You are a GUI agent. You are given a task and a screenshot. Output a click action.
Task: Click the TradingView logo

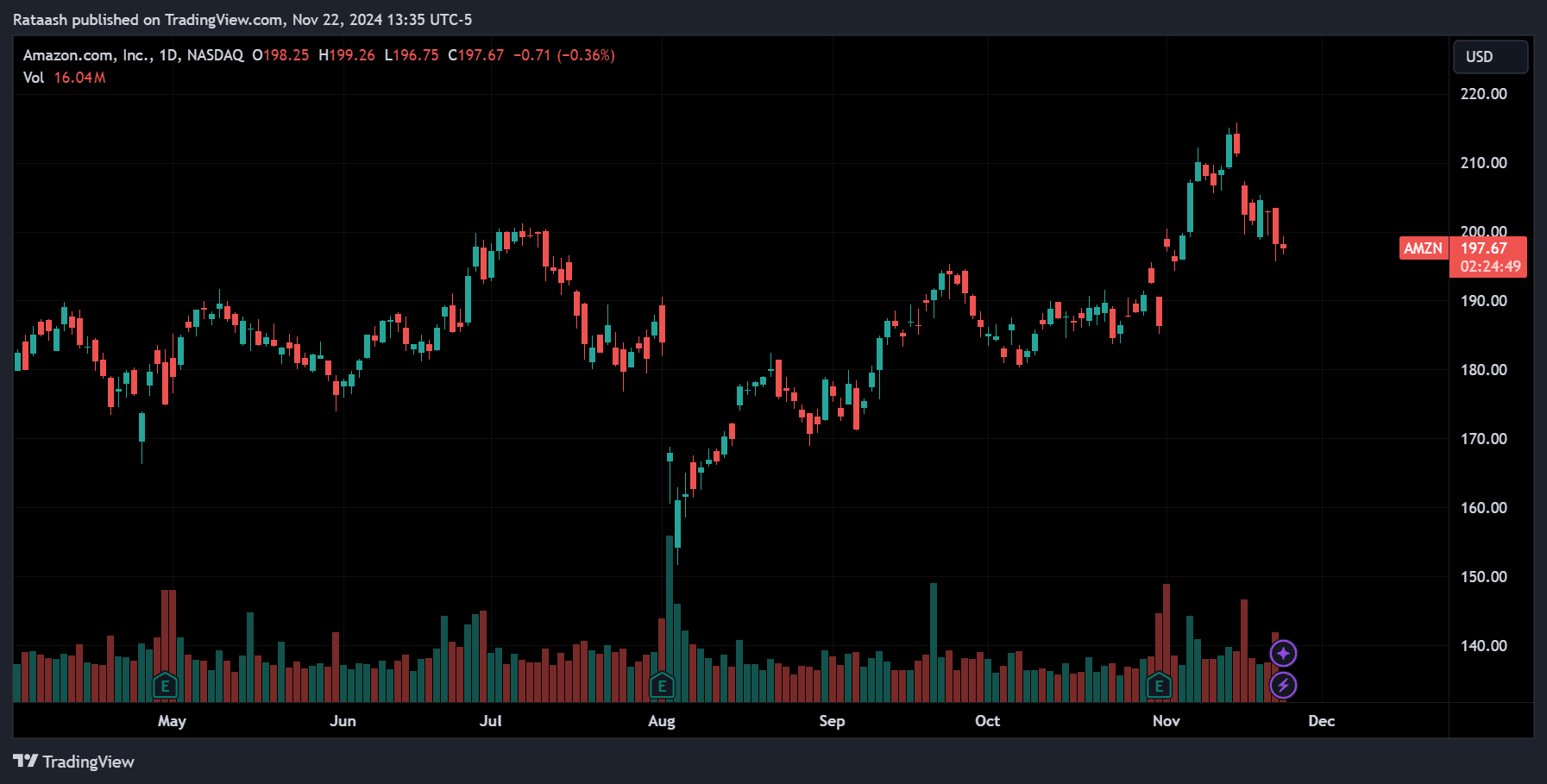74,762
